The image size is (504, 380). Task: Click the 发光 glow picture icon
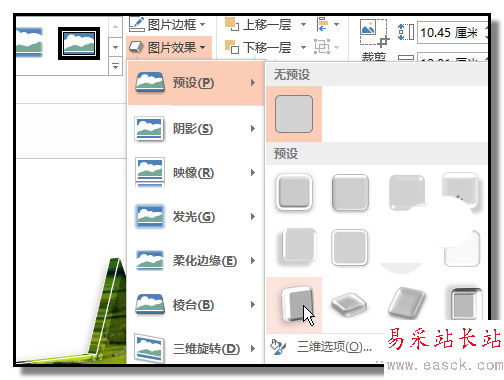coord(150,217)
